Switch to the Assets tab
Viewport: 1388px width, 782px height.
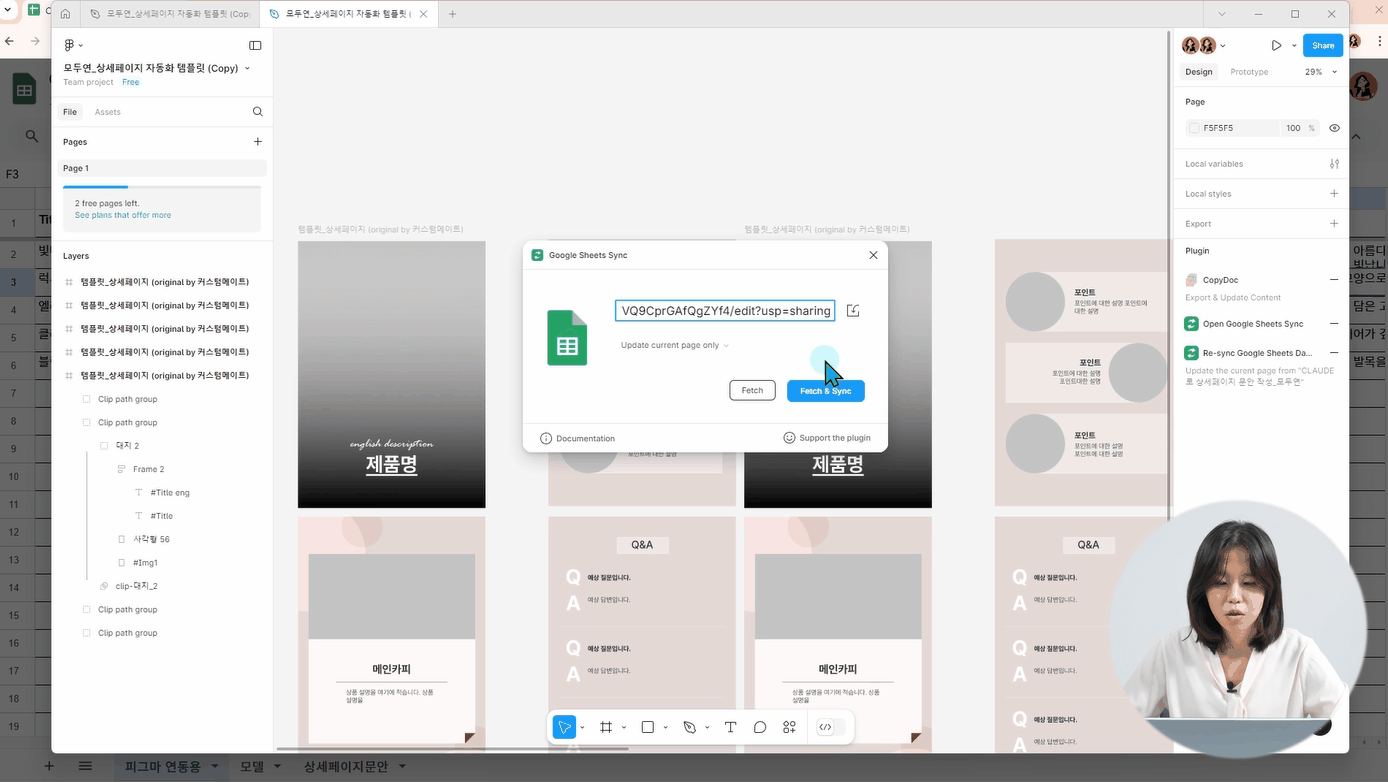click(x=107, y=112)
